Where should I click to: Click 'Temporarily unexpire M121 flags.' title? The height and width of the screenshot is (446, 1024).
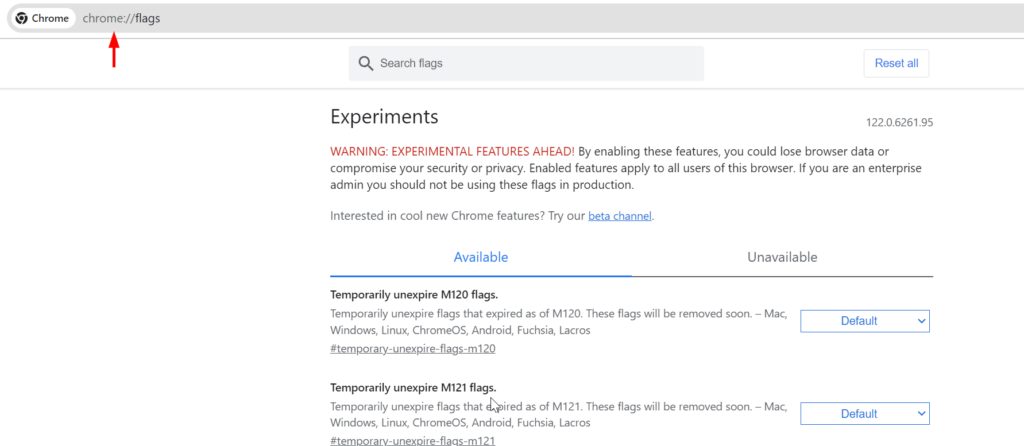pos(413,387)
